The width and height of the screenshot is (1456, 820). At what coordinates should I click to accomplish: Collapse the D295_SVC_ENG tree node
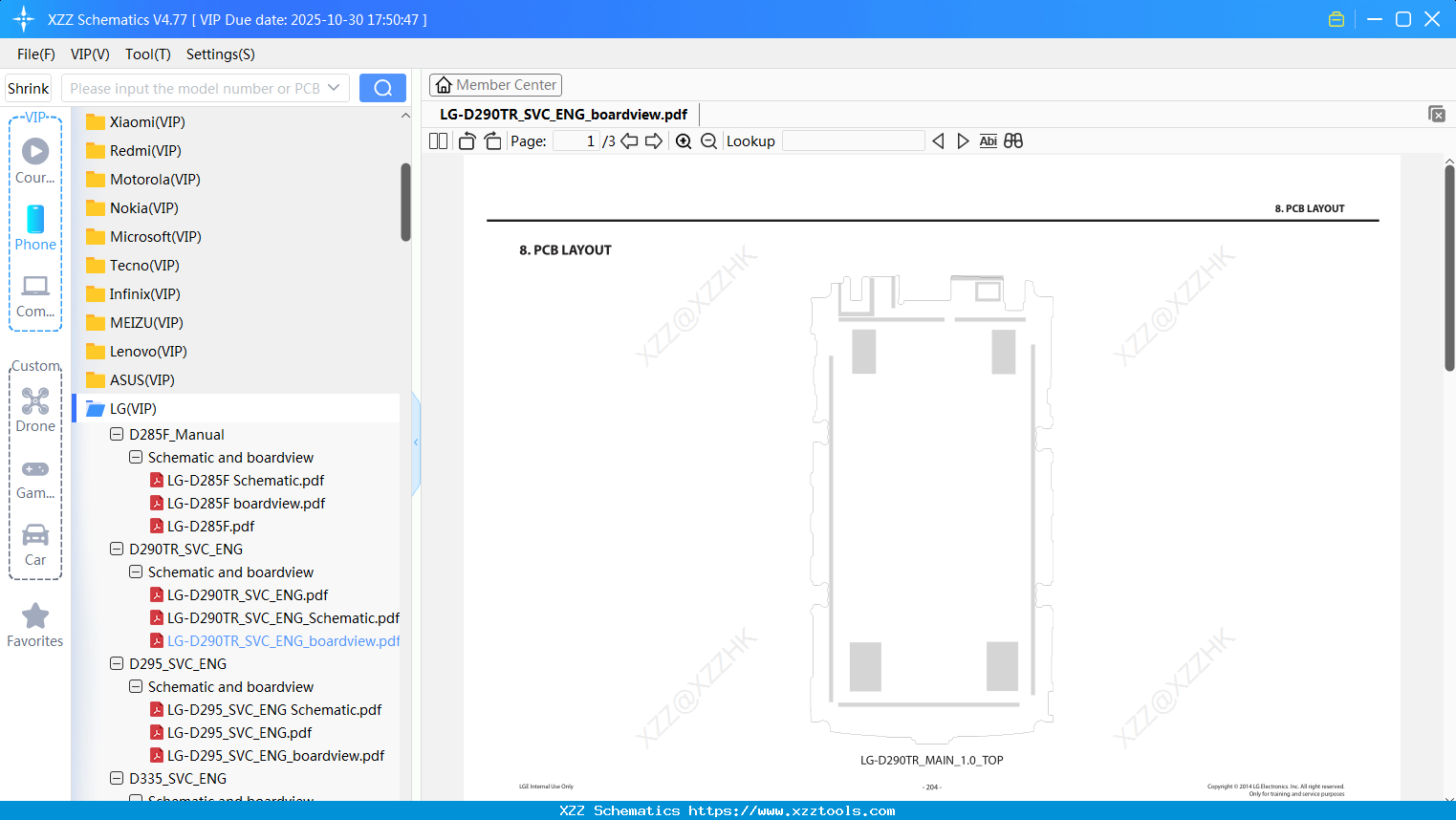click(117, 663)
